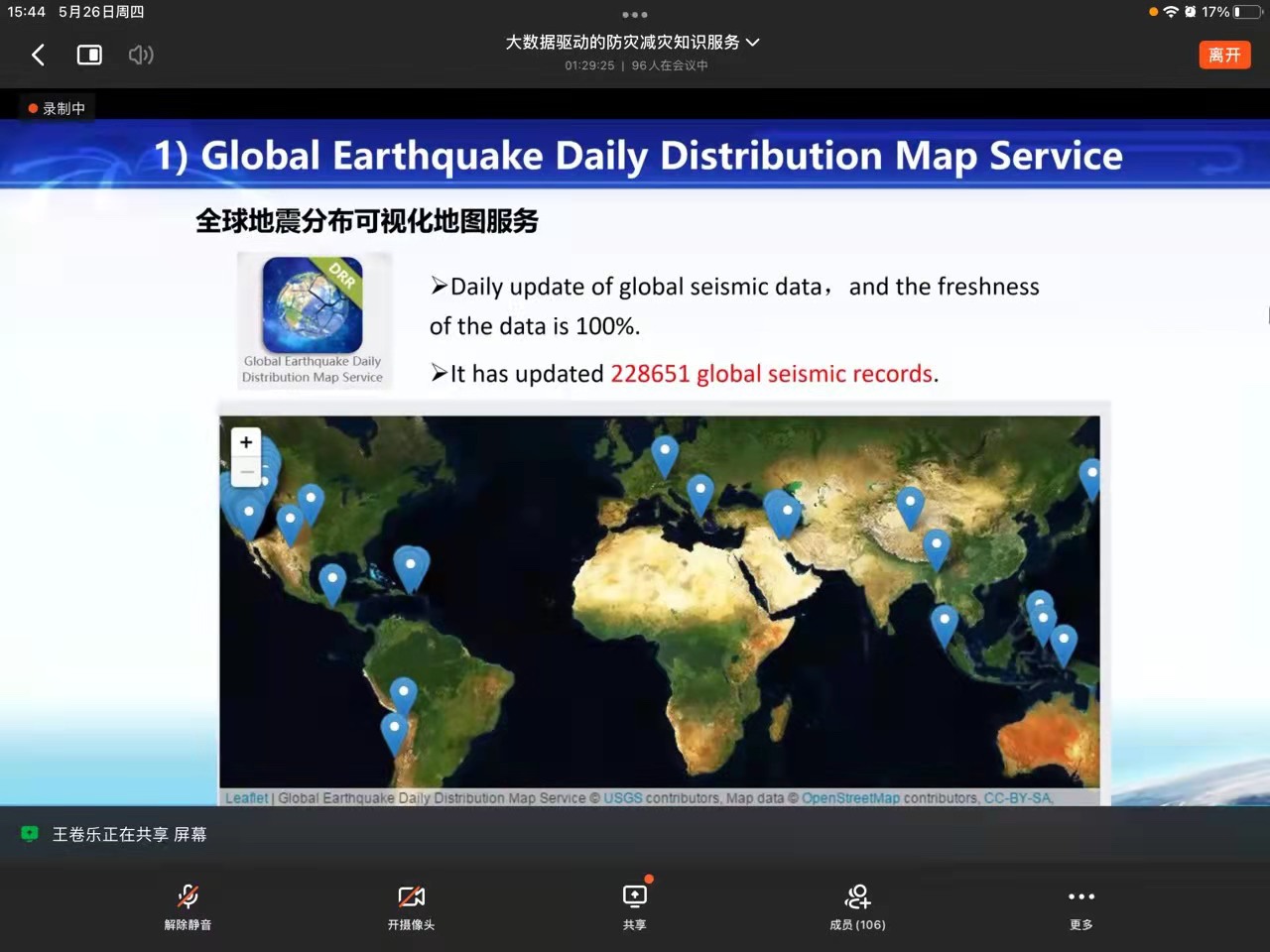Open the 更多 more options menu
Image resolution: width=1270 pixels, height=952 pixels.
click(1080, 906)
